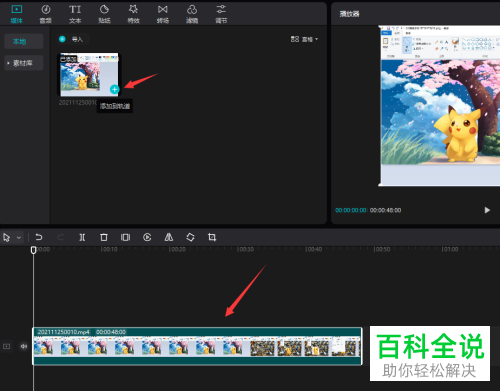Image resolution: width=500 pixels, height=391 pixels.
Task: Click the timeline playhead handle
Action: (33, 250)
